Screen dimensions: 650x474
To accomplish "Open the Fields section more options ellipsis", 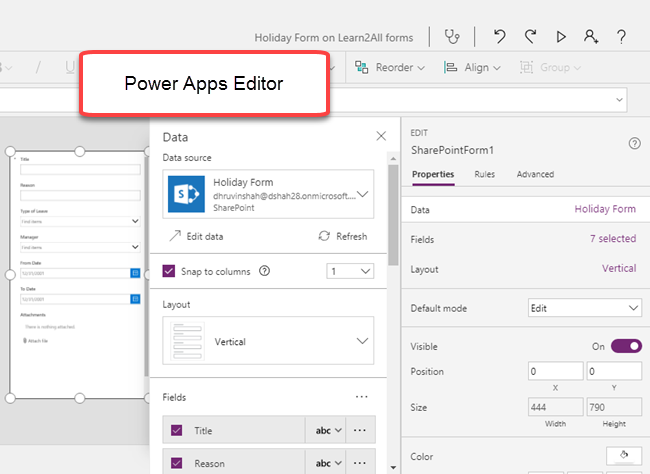I will 361,397.
